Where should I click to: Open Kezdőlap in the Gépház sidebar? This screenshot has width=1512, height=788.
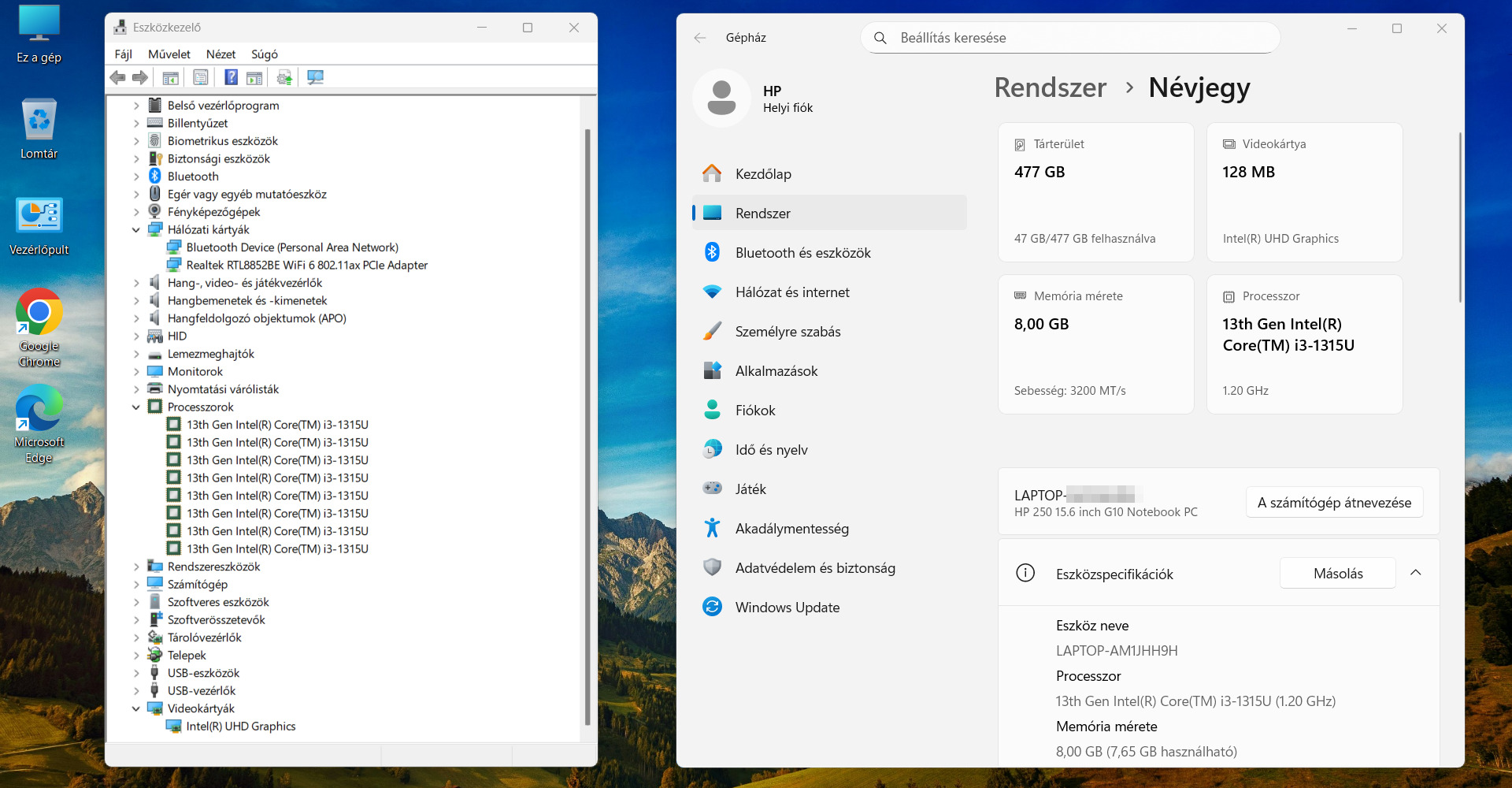[x=829, y=173]
